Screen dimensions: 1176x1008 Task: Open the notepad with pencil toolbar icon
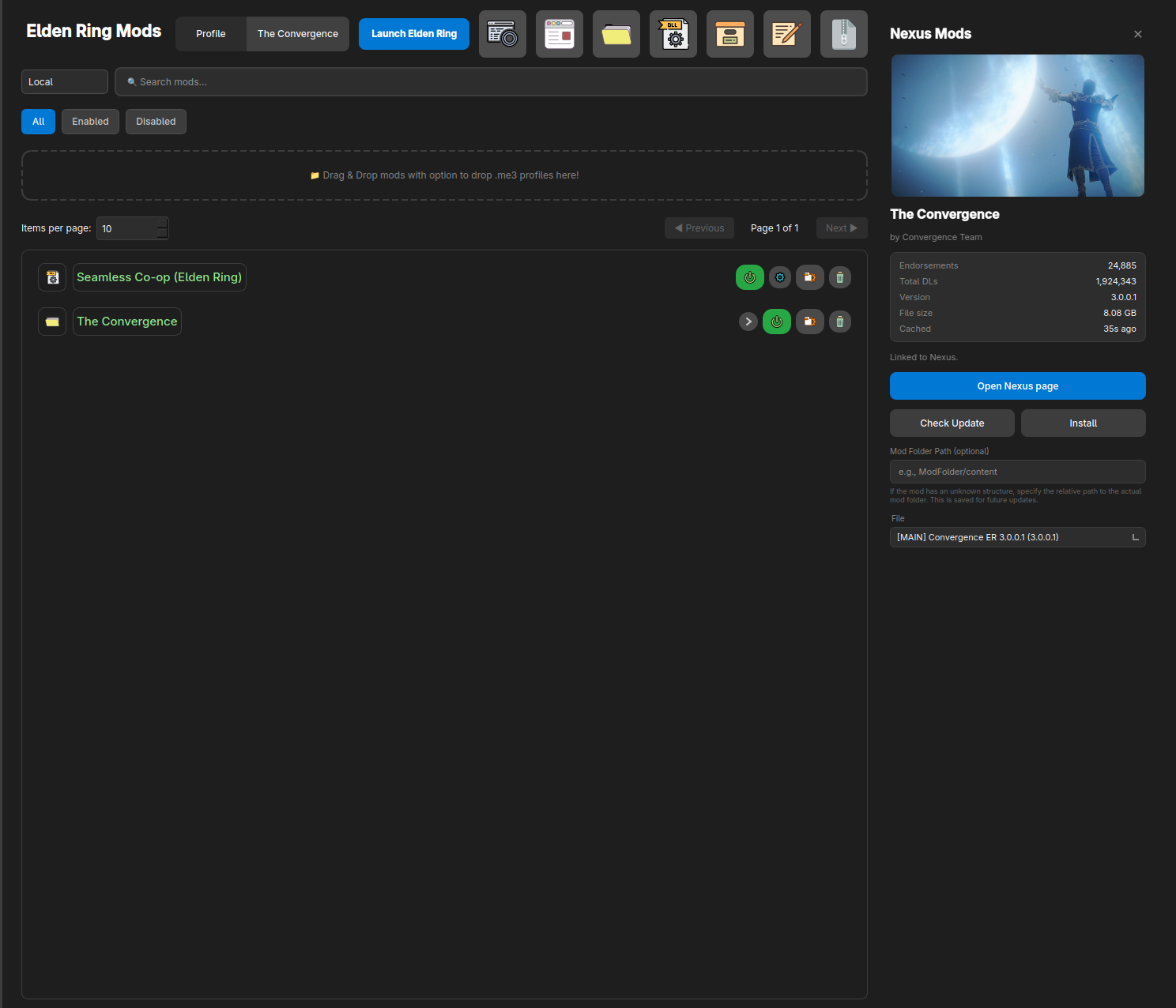(x=787, y=34)
